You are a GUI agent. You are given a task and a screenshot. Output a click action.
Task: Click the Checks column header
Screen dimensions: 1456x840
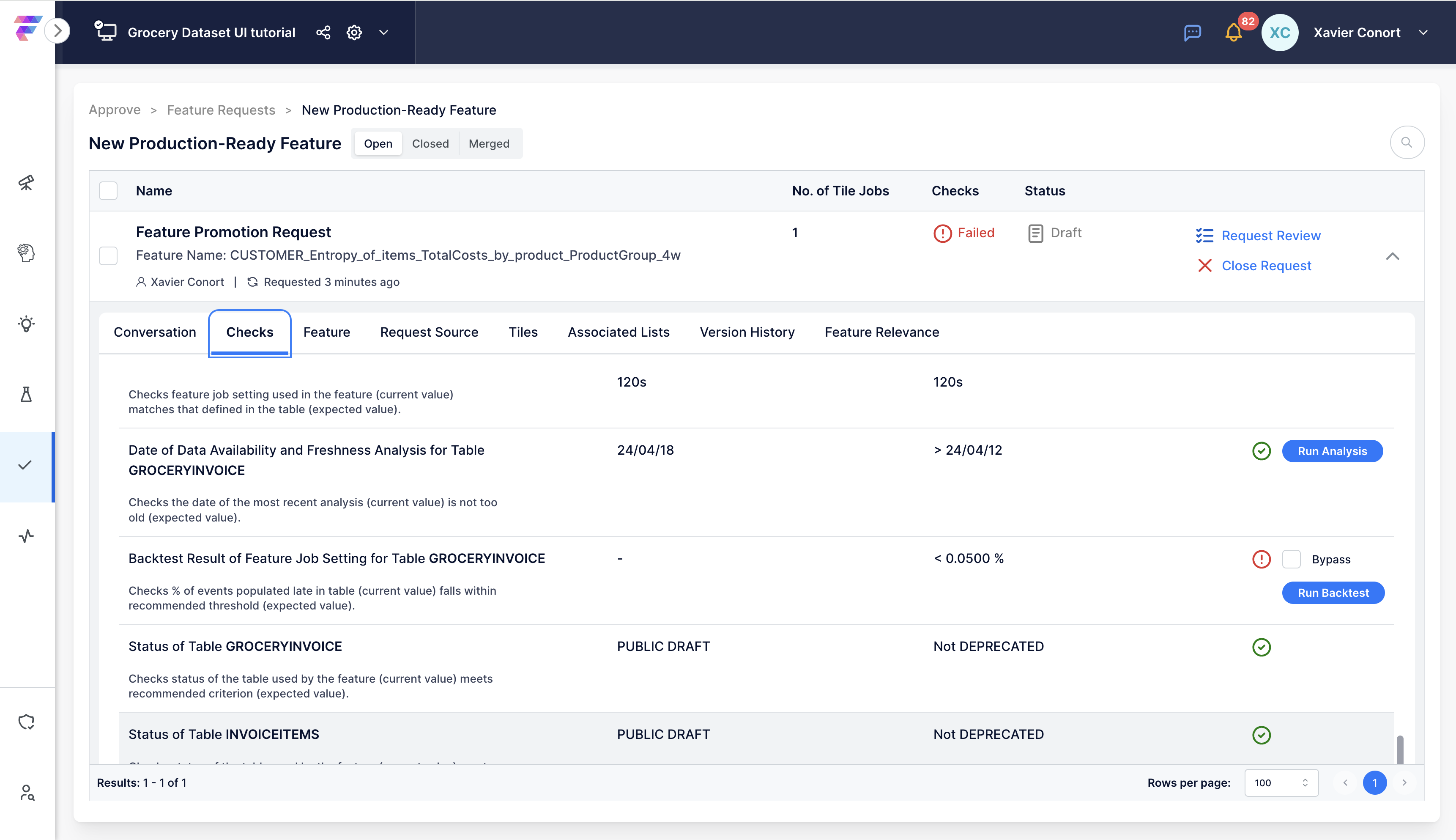(x=955, y=191)
